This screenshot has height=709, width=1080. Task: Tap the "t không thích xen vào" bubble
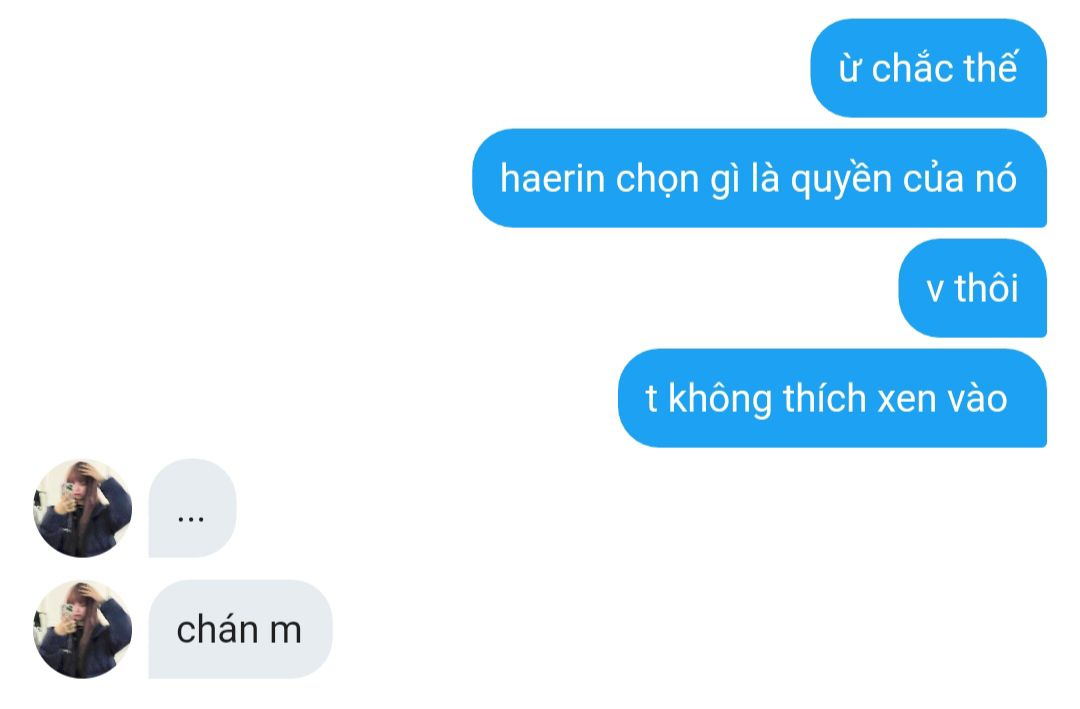pos(832,398)
